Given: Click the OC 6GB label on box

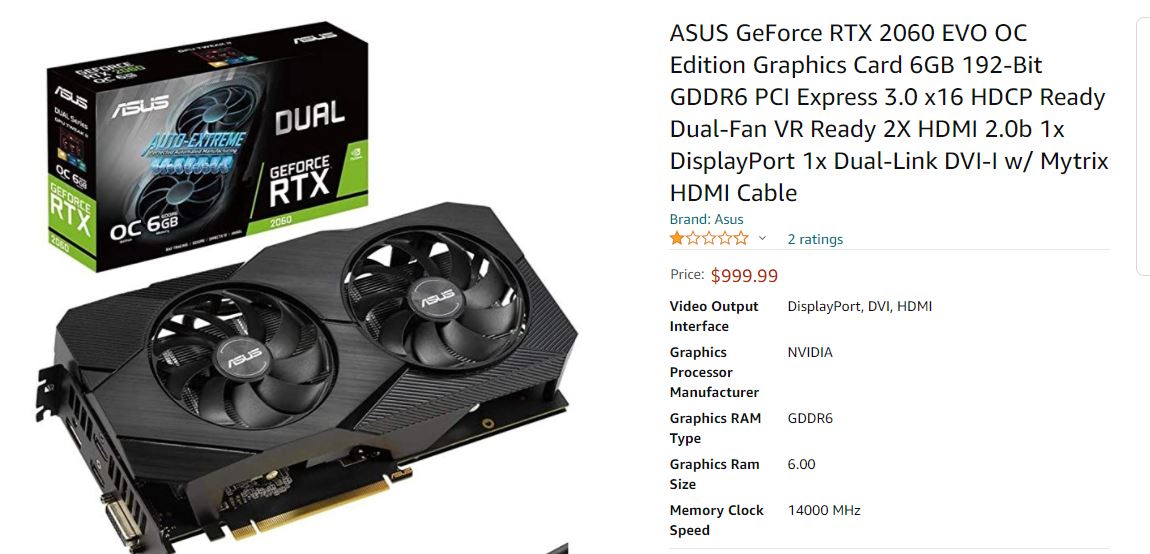Looking at the screenshot, I should 145,225.
